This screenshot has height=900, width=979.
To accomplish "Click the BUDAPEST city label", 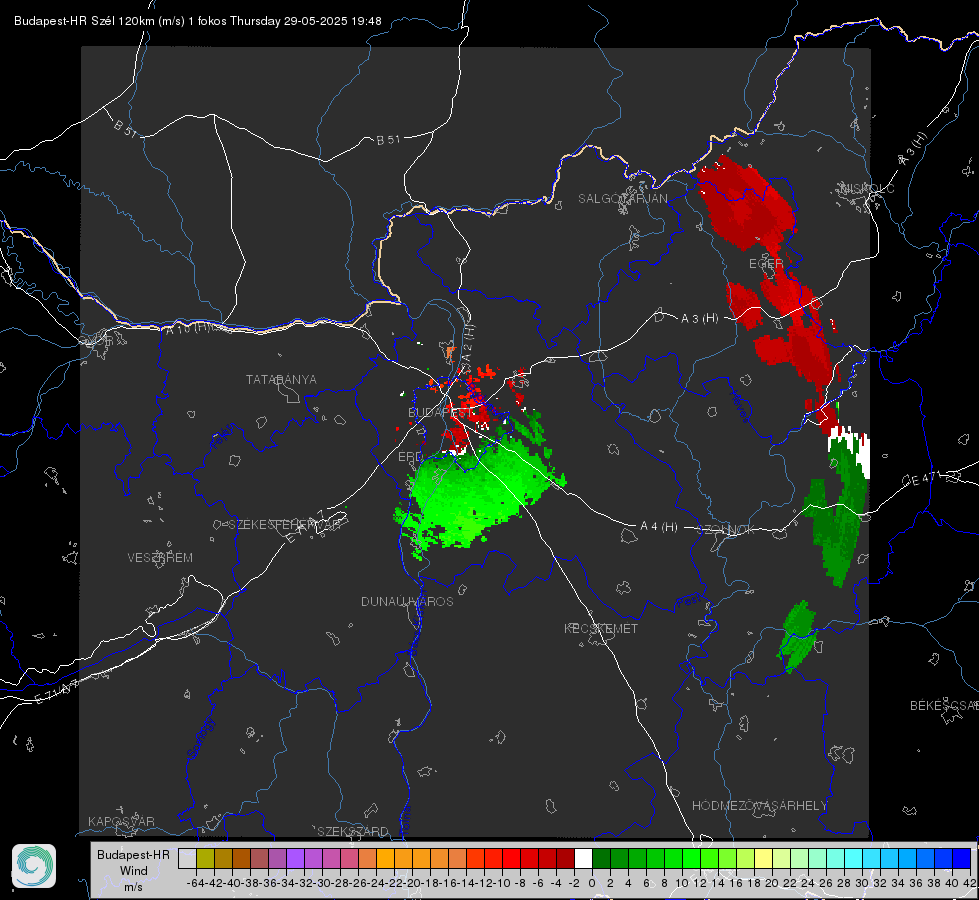I will pyautogui.click(x=441, y=412).
